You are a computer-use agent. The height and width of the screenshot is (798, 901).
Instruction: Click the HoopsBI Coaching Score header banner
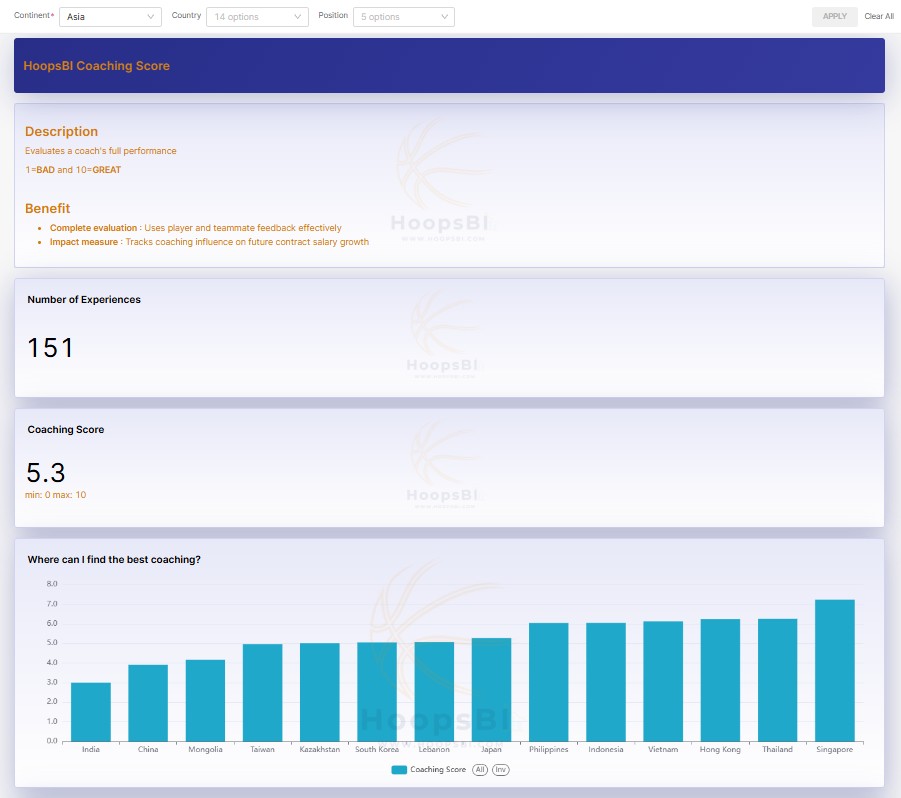point(449,66)
